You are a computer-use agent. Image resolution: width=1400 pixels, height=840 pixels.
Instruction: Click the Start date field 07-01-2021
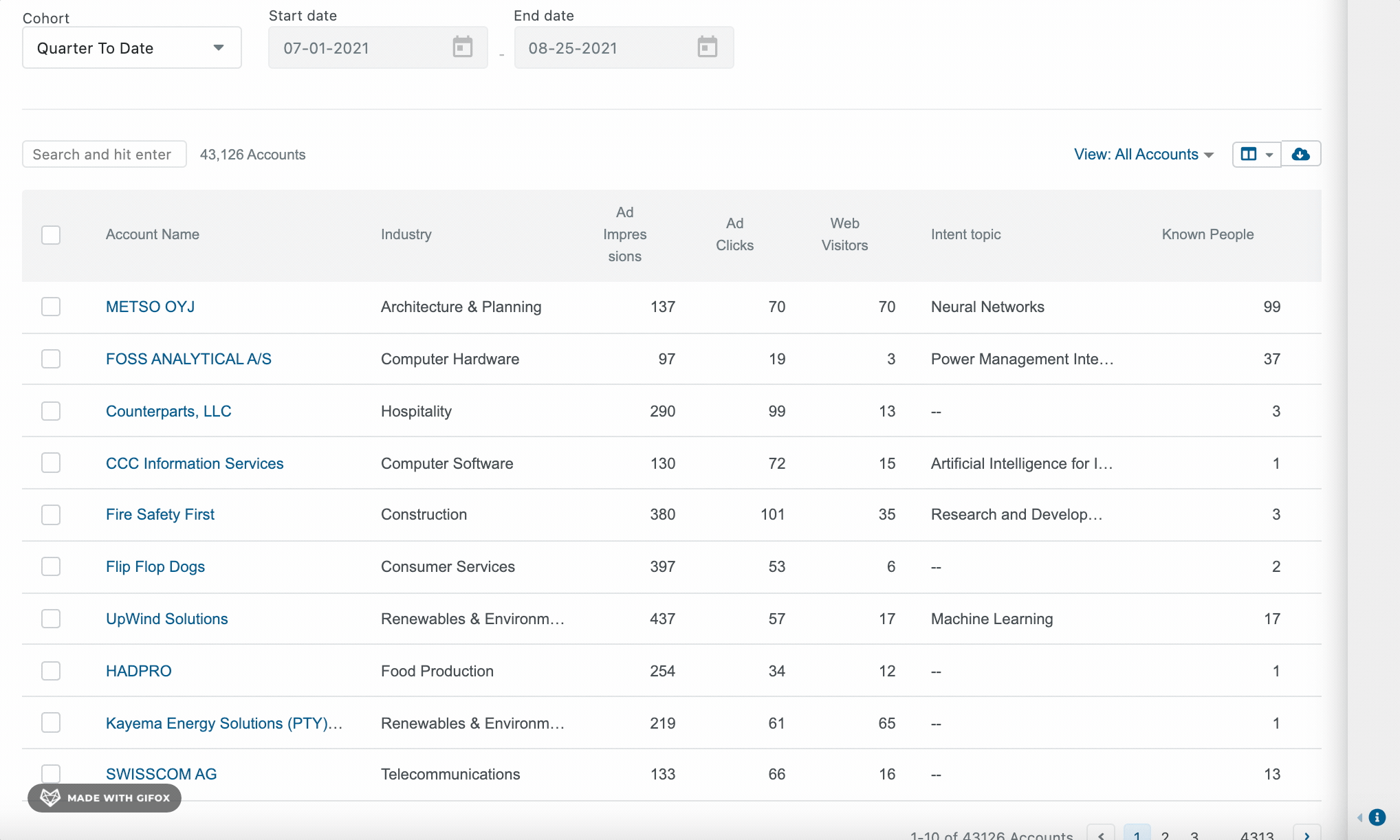pos(378,47)
